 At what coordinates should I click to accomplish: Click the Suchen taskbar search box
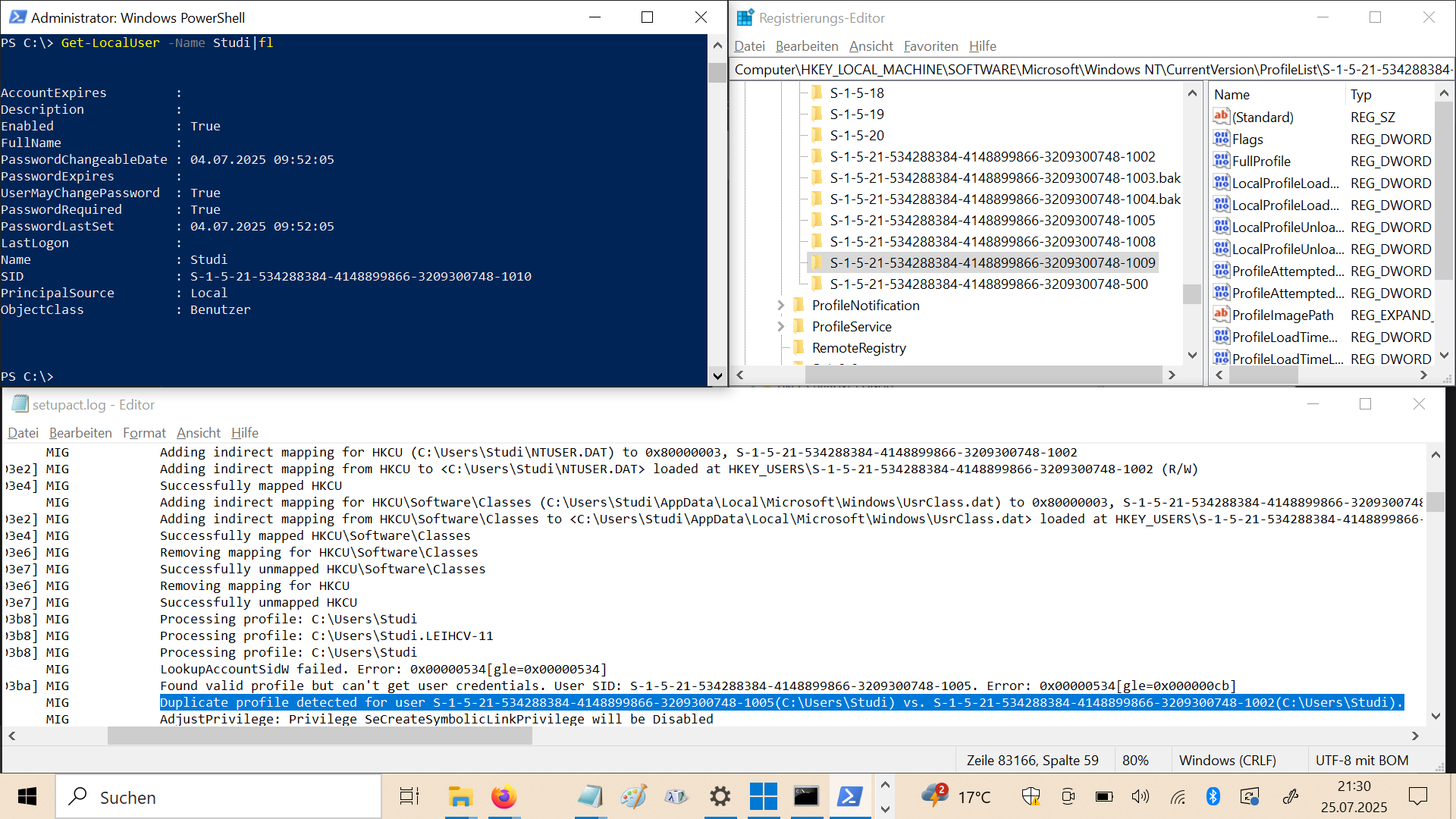(220, 797)
